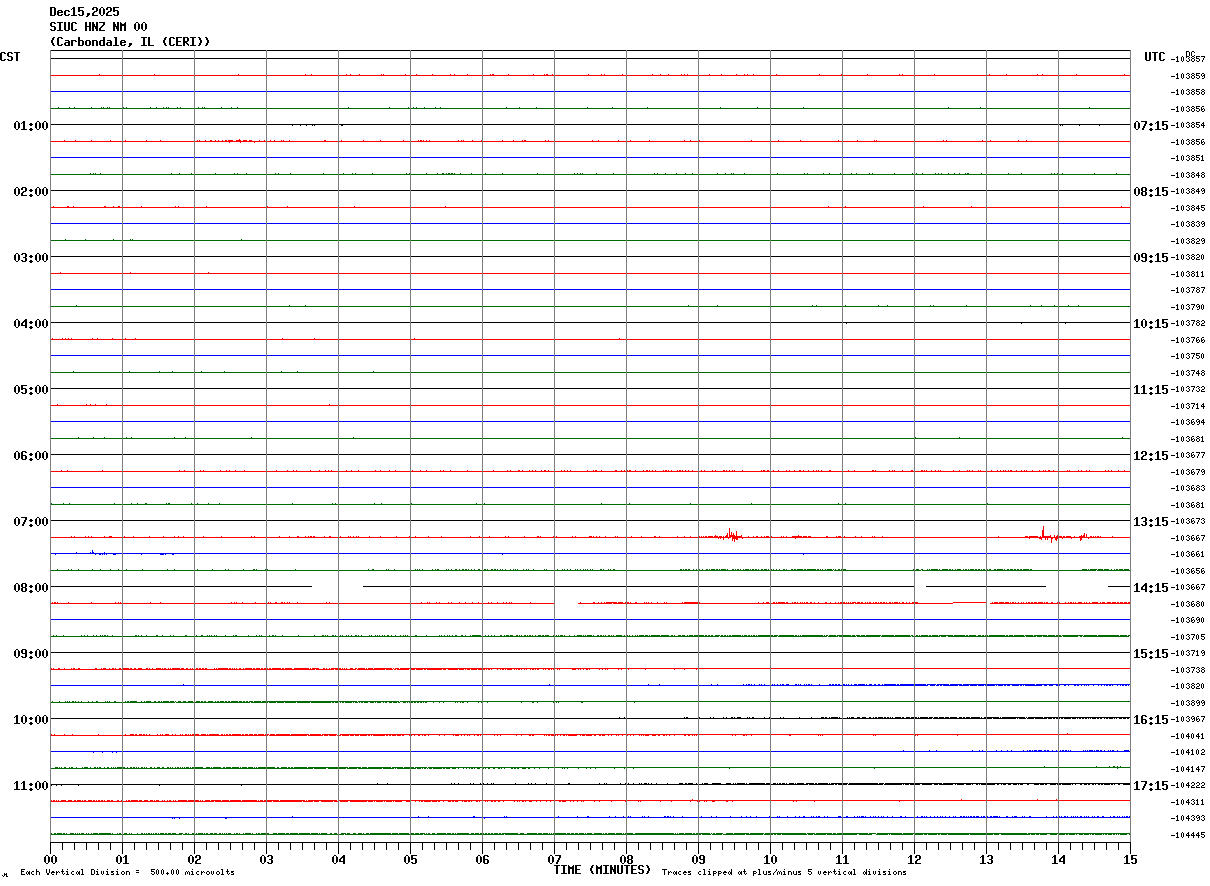This screenshot has width=1210, height=886.
Task: Click the 09:15 UTC time label
Action: pos(1151,257)
